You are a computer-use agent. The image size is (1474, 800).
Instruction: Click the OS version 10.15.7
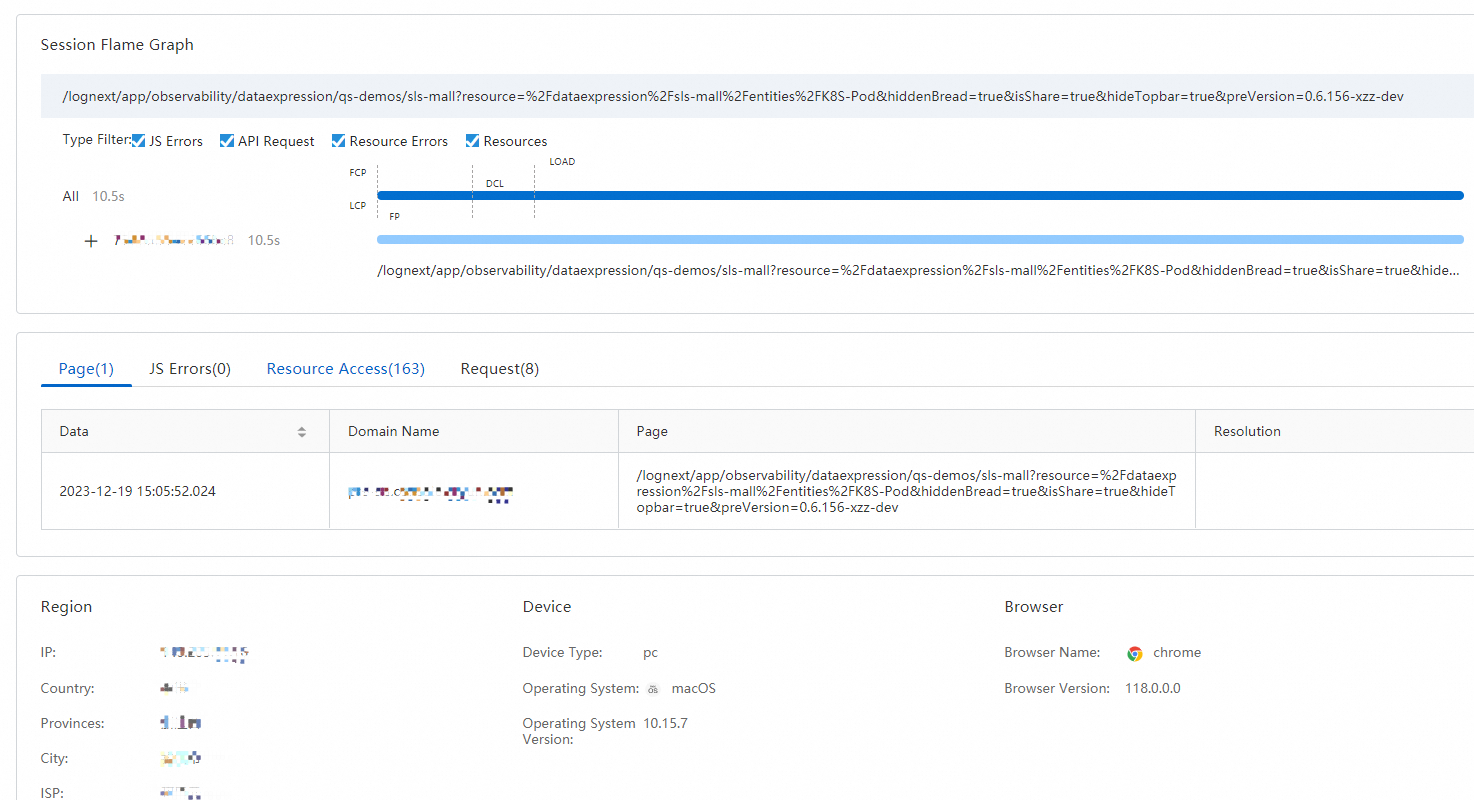click(x=665, y=724)
